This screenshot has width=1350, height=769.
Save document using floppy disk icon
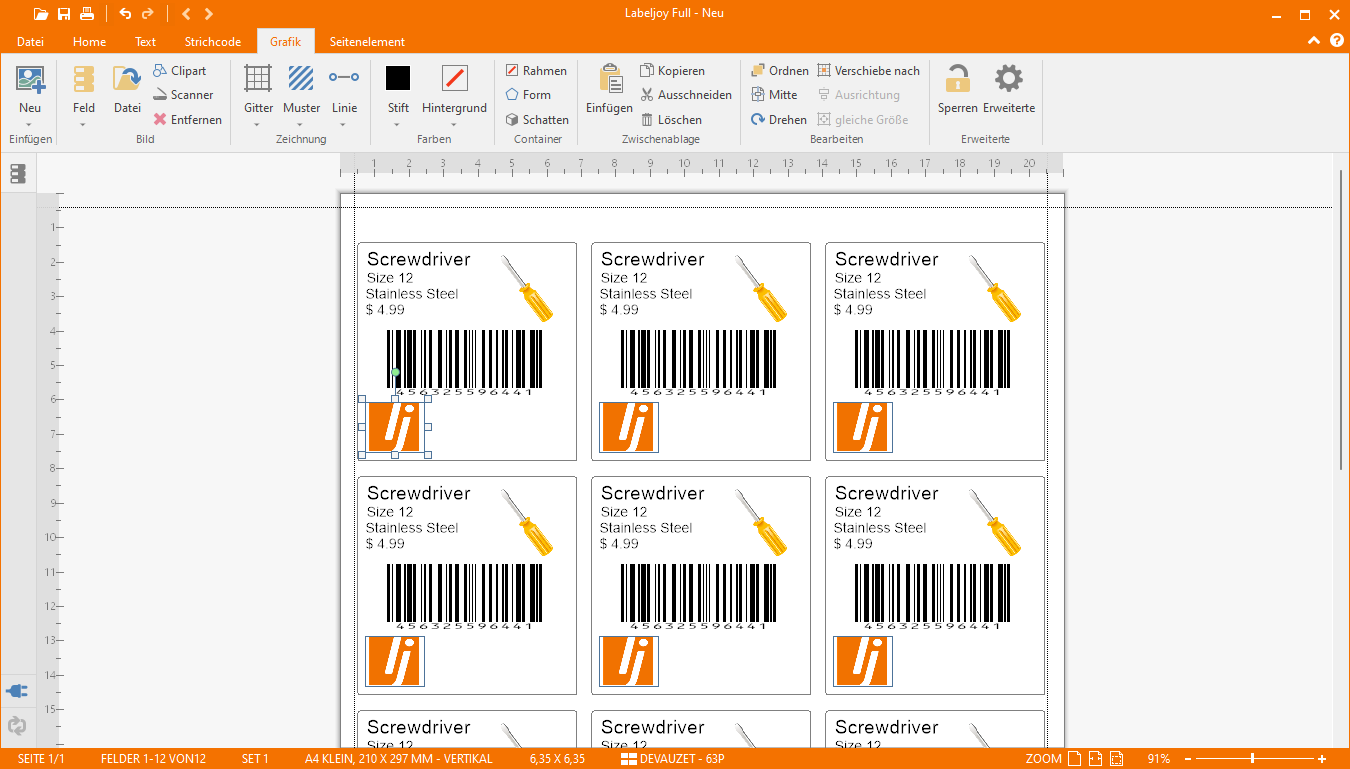[64, 14]
